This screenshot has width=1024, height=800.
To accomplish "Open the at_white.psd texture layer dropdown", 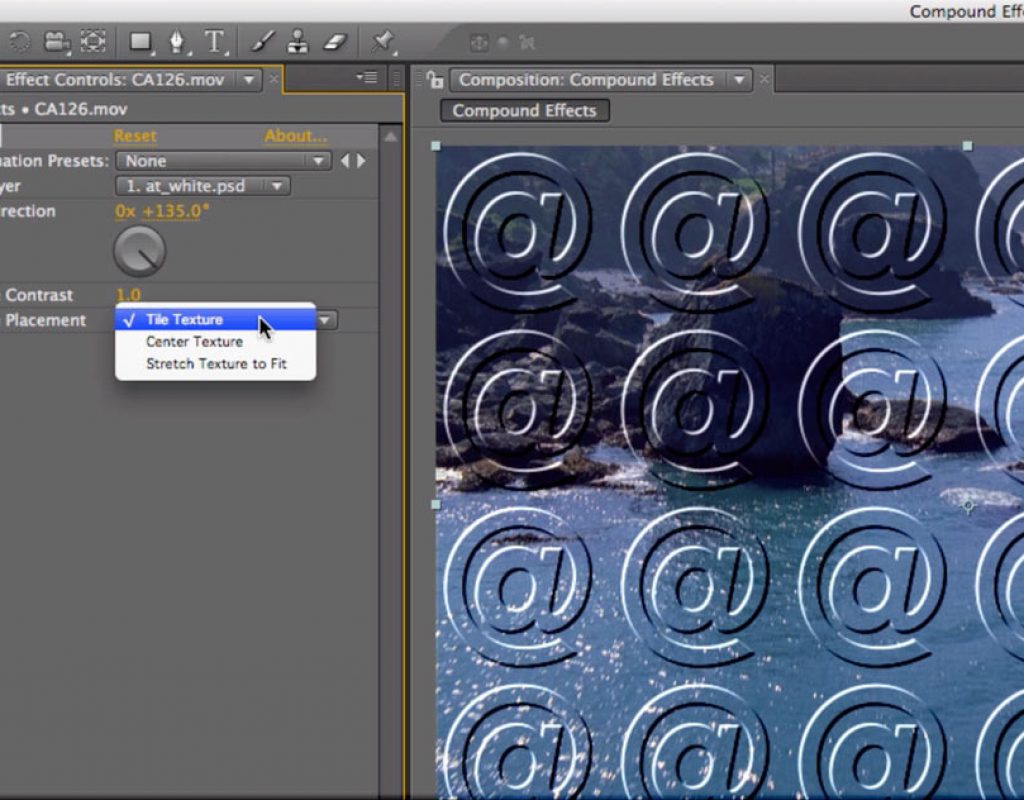I will click(x=202, y=186).
